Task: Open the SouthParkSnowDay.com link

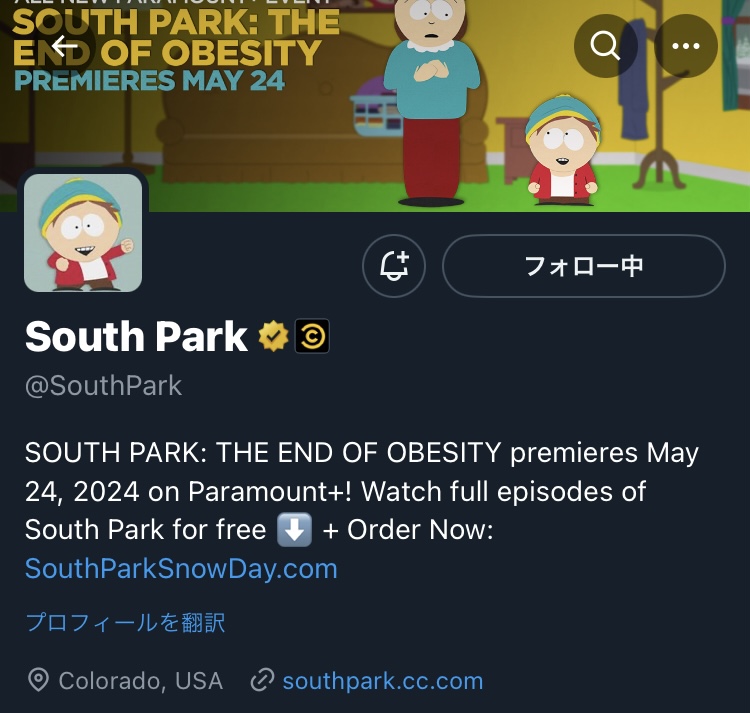Action: (x=181, y=569)
